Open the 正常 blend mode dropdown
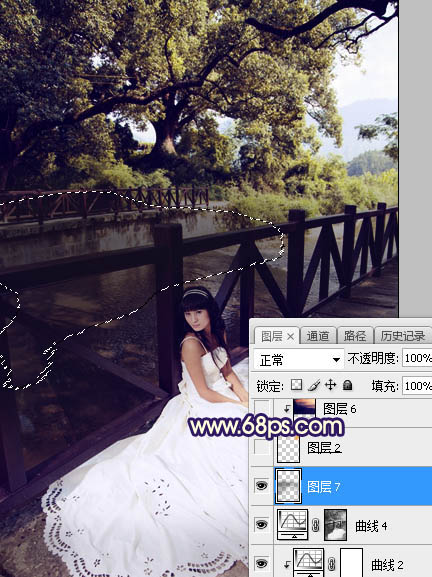The width and height of the screenshot is (432, 577). (299, 360)
